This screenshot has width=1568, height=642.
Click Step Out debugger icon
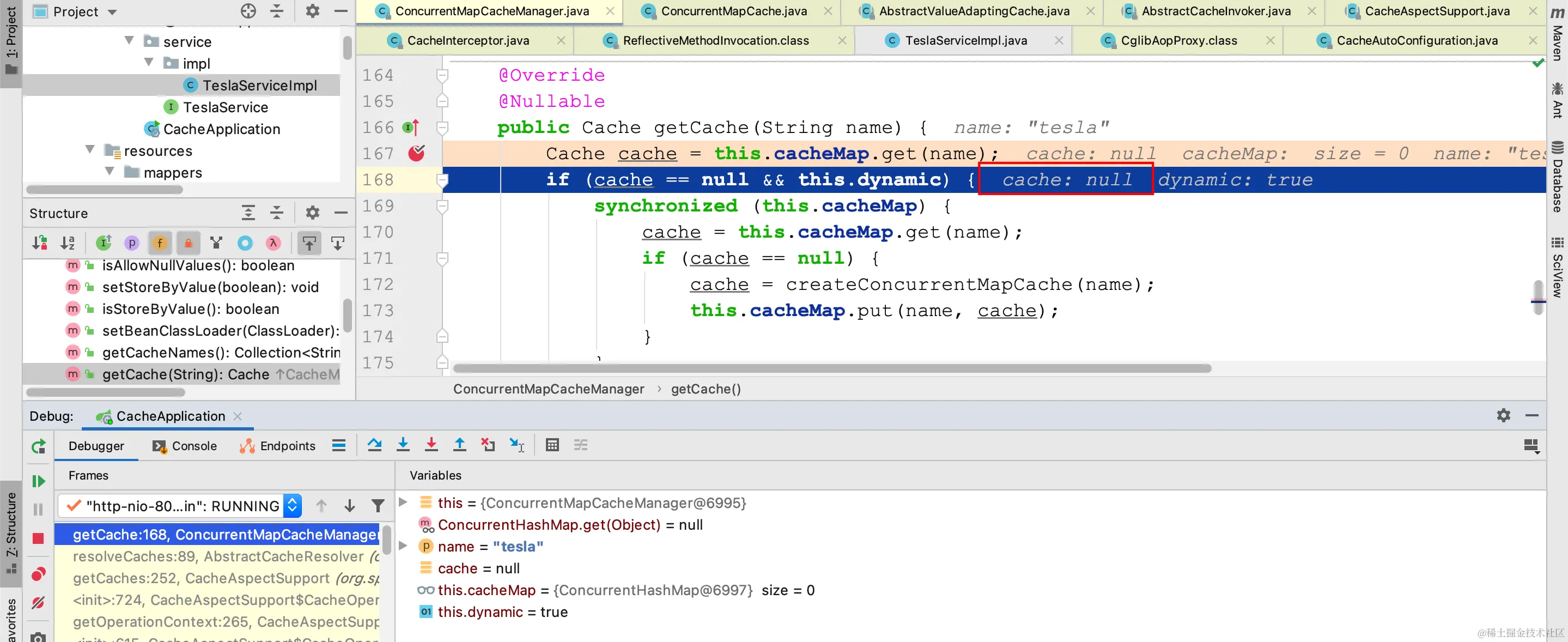(460, 445)
